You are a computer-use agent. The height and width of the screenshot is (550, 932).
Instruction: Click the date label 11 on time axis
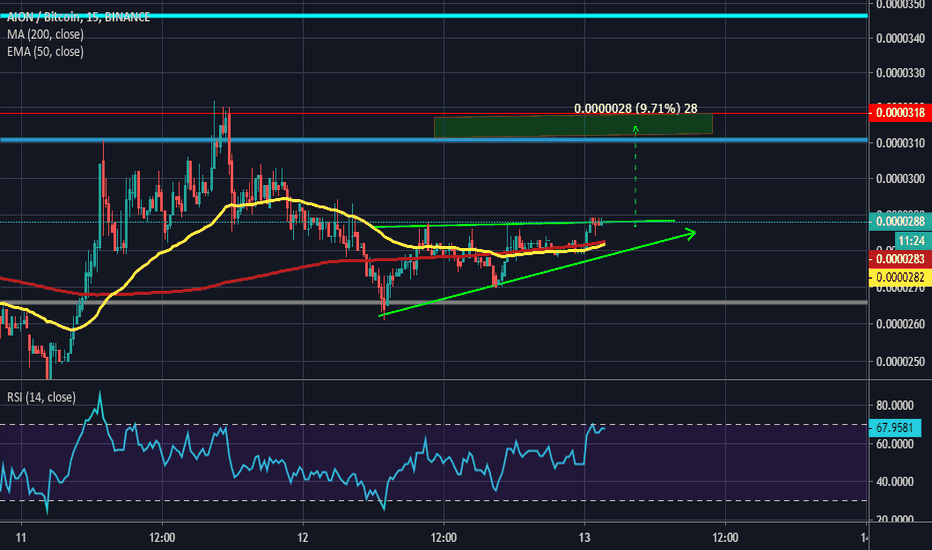21,538
